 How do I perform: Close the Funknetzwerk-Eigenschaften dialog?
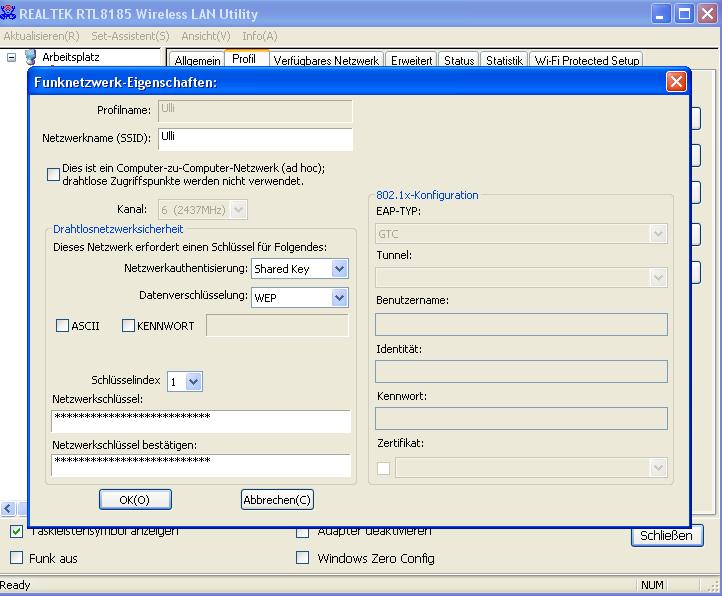point(676,82)
